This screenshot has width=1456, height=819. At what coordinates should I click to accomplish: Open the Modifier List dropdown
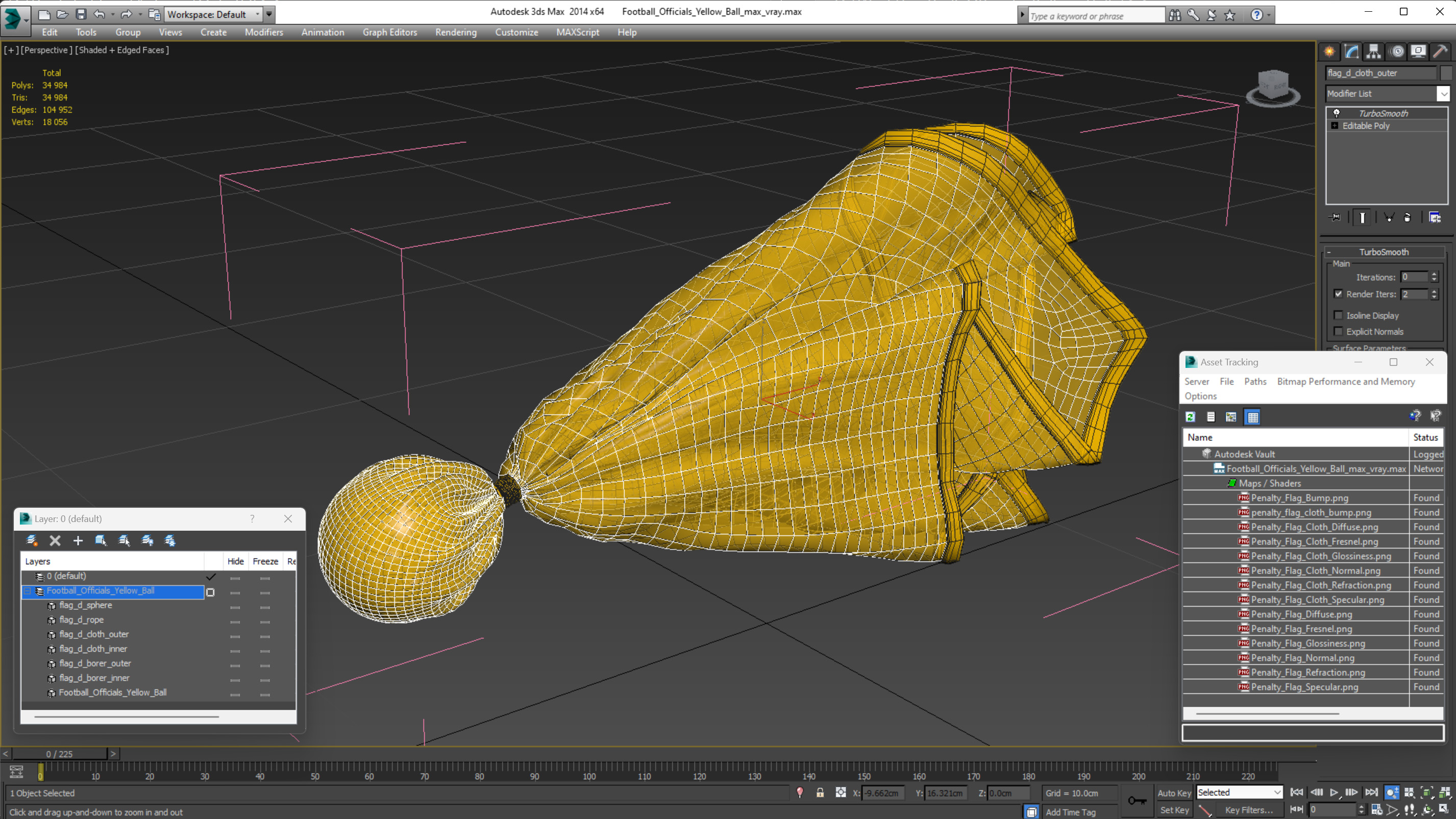click(x=1443, y=94)
